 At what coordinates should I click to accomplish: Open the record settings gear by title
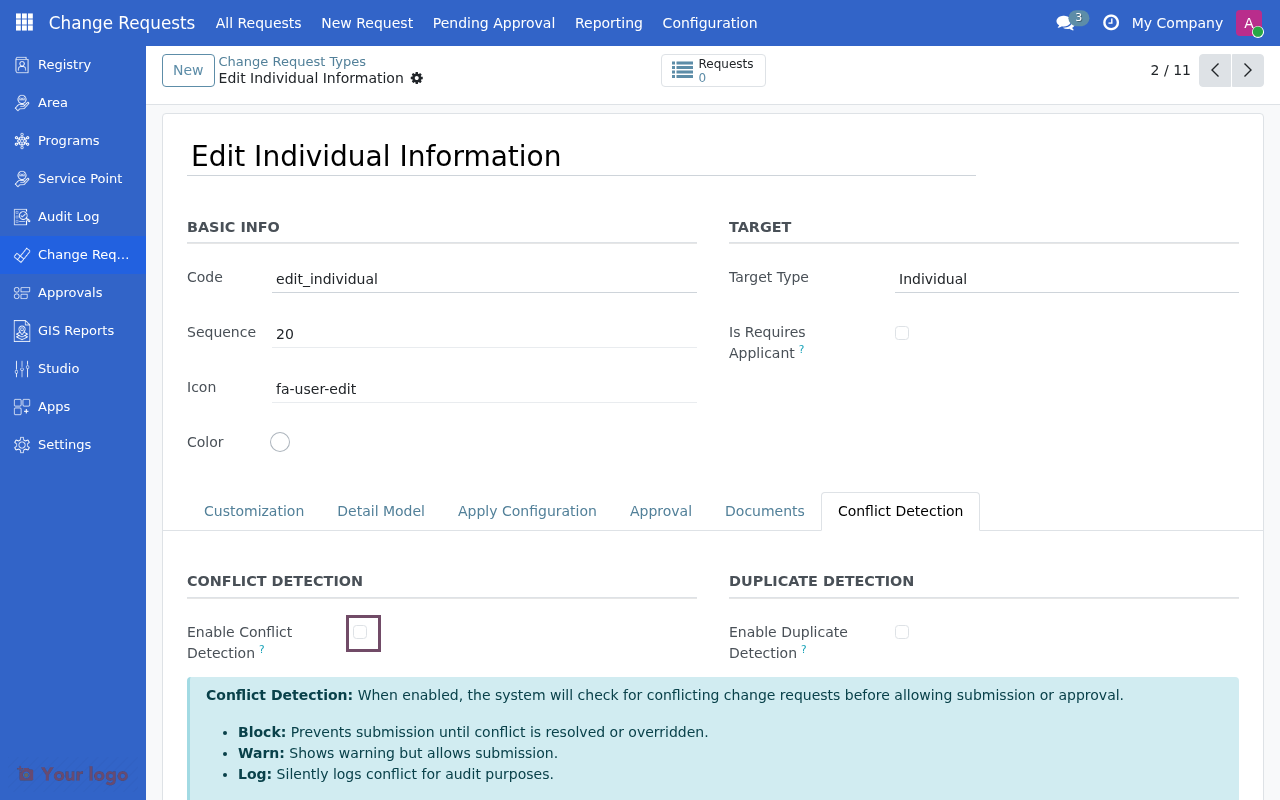coord(417,78)
